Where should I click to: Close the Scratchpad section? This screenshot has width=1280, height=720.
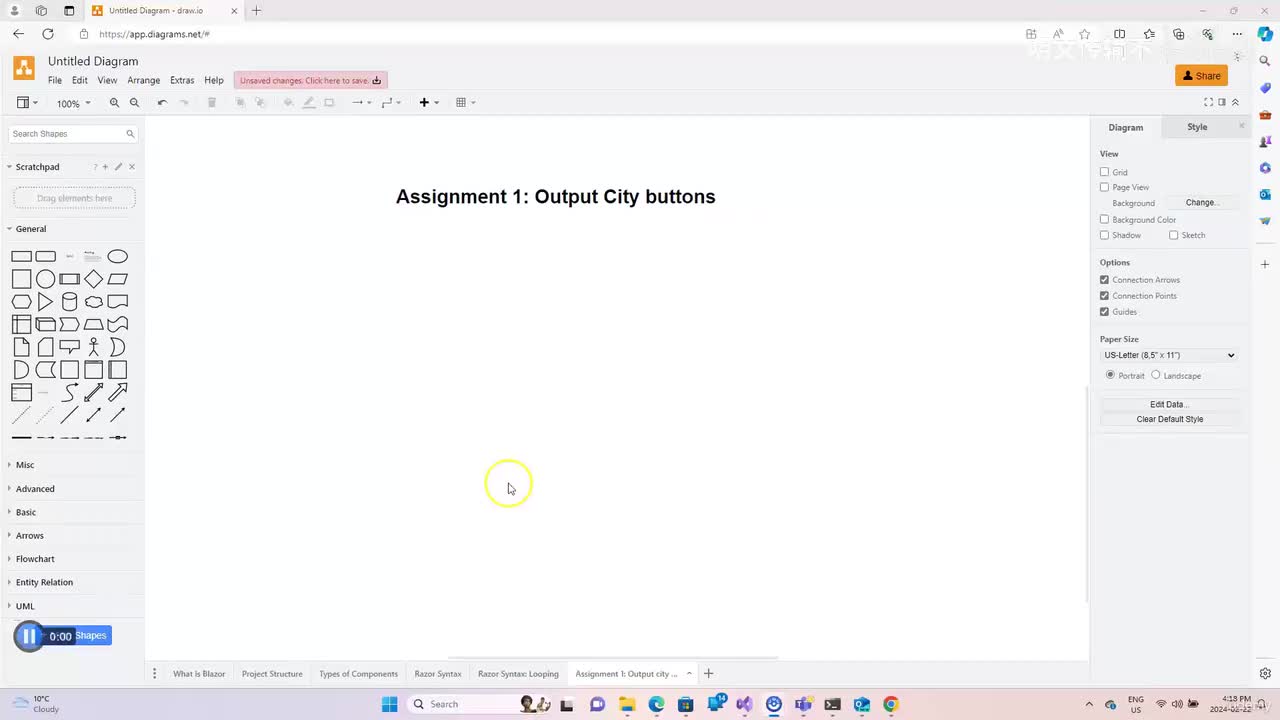[132, 167]
